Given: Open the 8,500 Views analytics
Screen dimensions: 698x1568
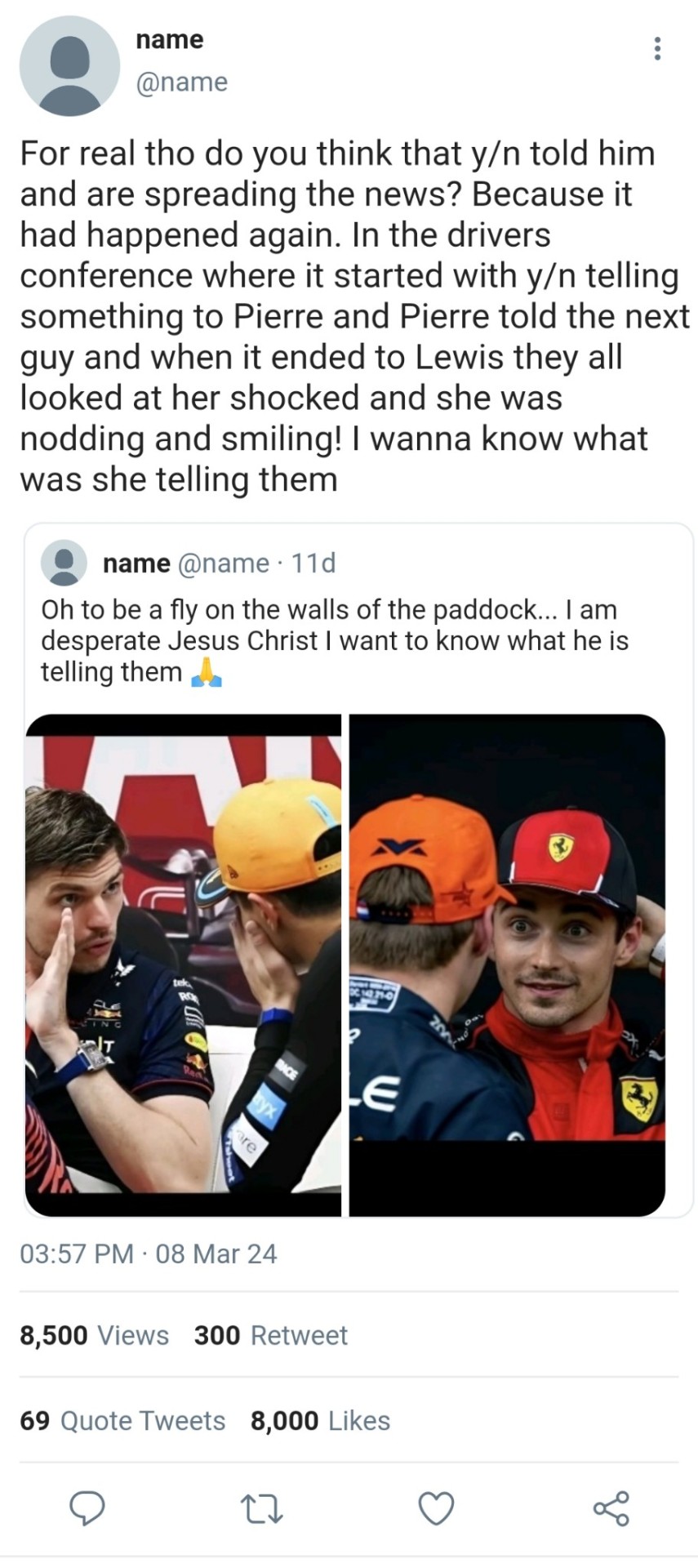Looking at the screenshot, I should click(x=94, y=1335).
